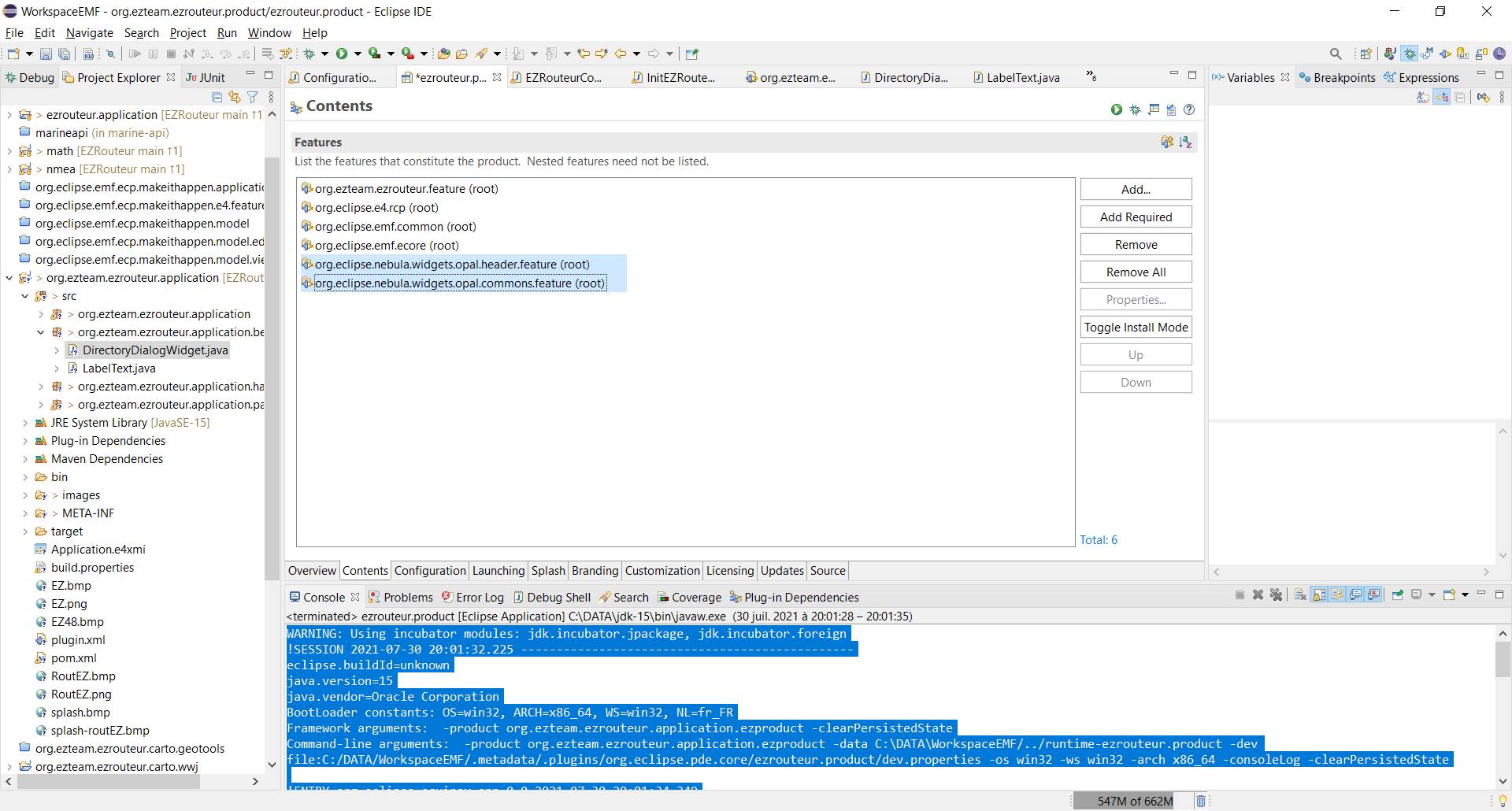The image size is (1512, 811).
Task: Click the Project Explorer view menu (three dots)
Action: click(271, 97)
